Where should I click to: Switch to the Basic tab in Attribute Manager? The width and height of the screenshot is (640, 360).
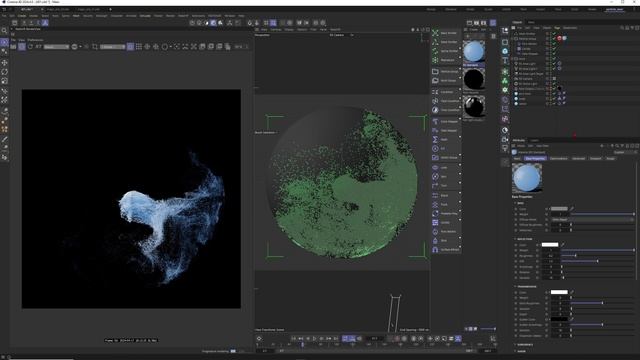517,158
